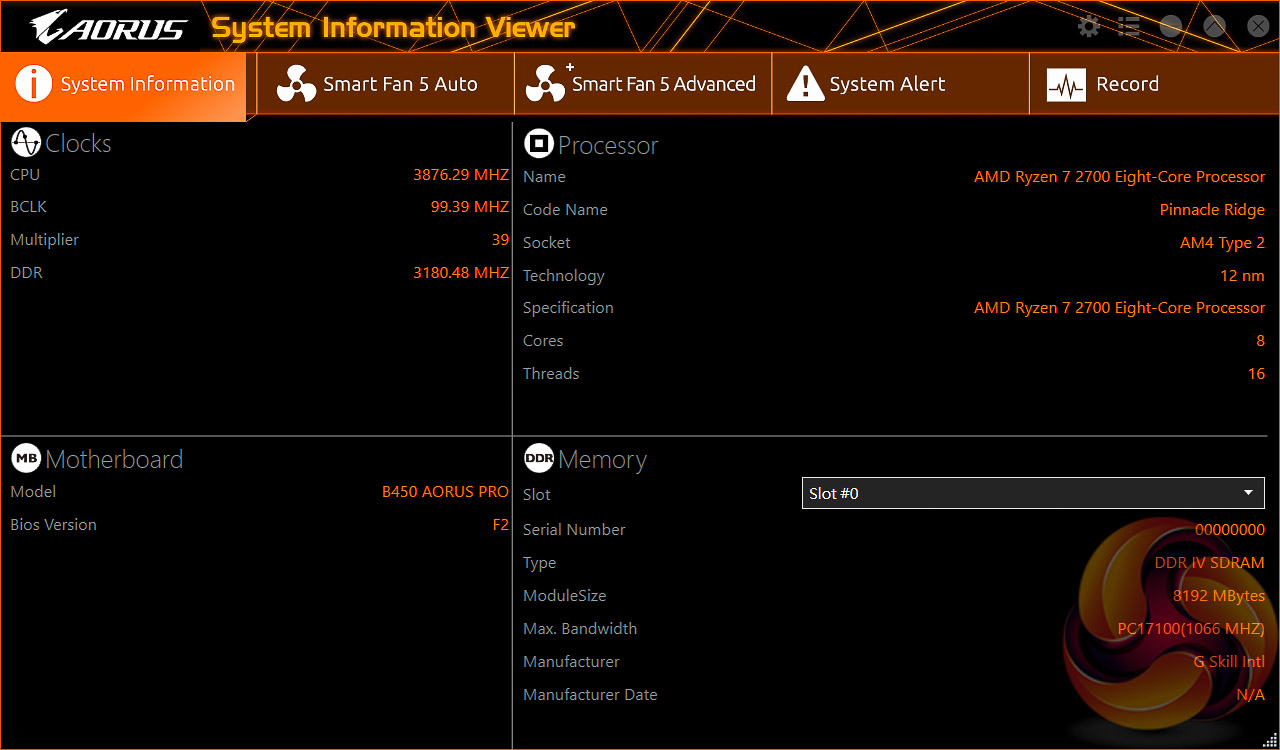Click the Record waveform icon
Screen dimensions: 1280x750
(x=1066, y=85)
